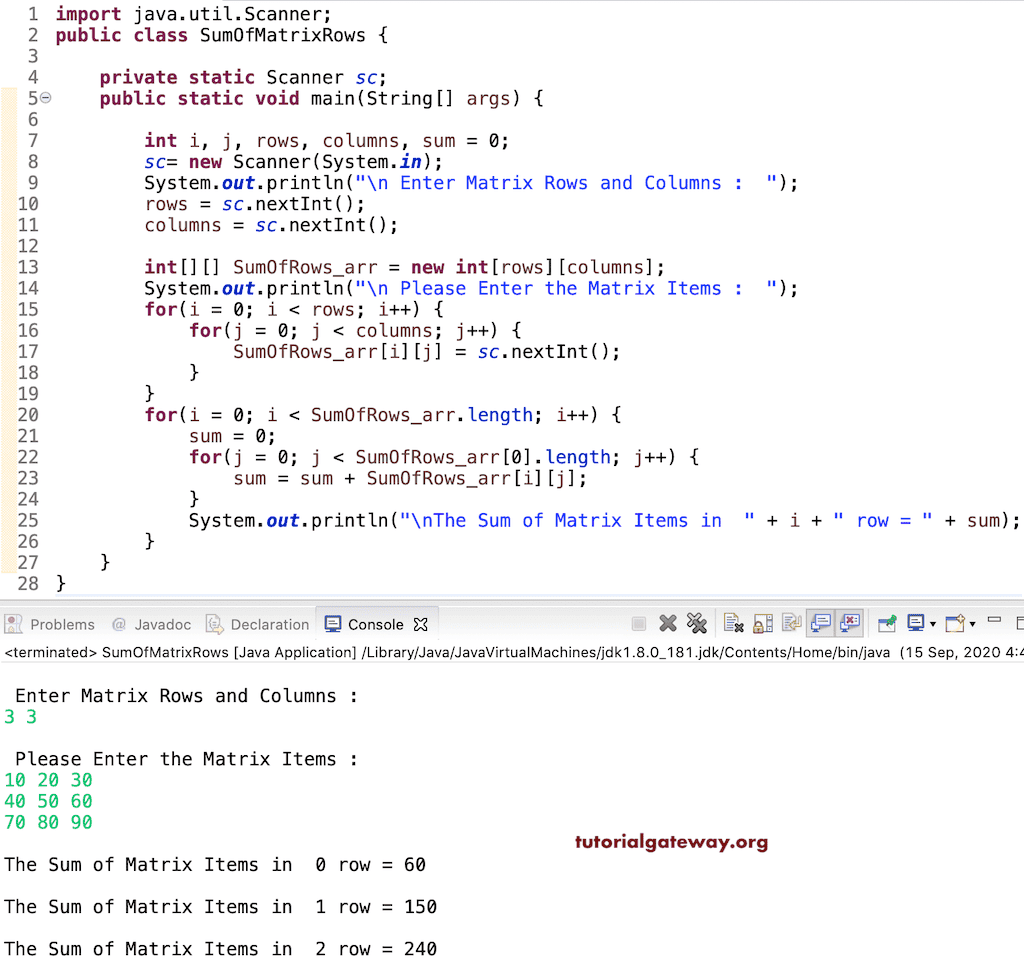The width and height of the screenshot is (1024, 962).
Task: Pin the Console view
Action: tap(884, 623)
